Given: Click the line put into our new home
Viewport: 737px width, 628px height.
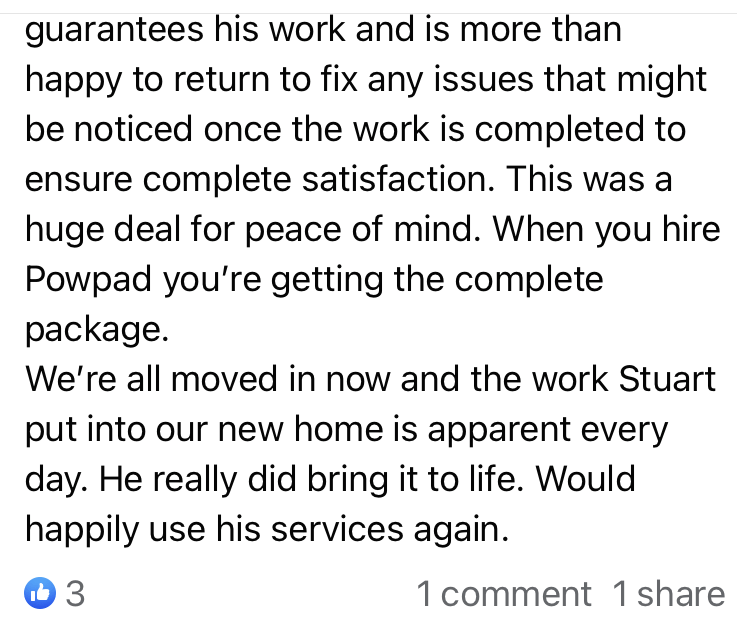Looking at the screenshot, I should coord(346,430).
